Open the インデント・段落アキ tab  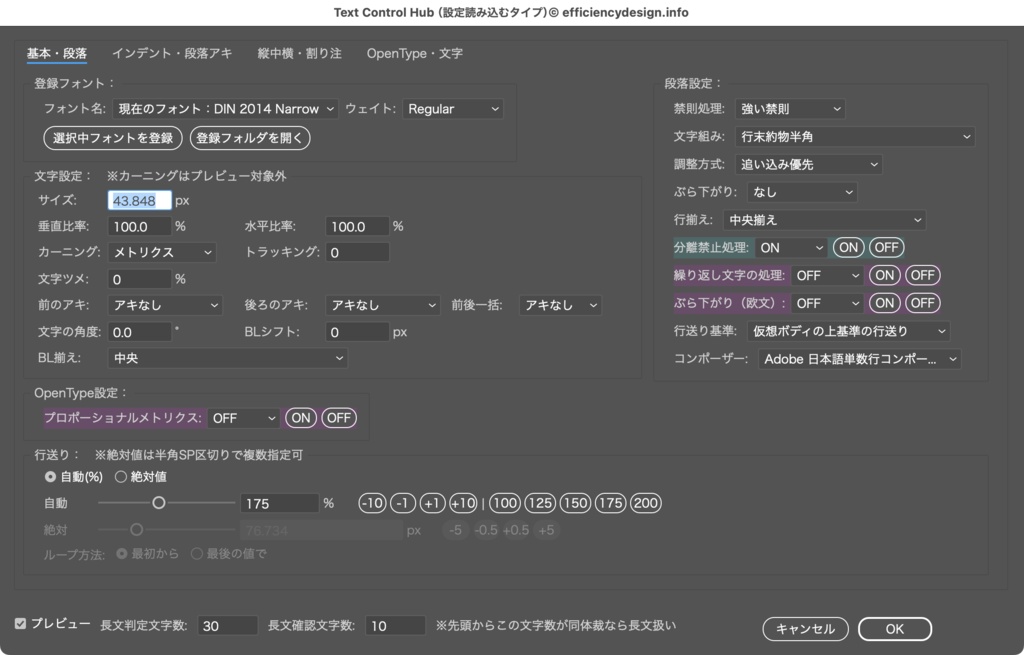[x=172, y=54]
